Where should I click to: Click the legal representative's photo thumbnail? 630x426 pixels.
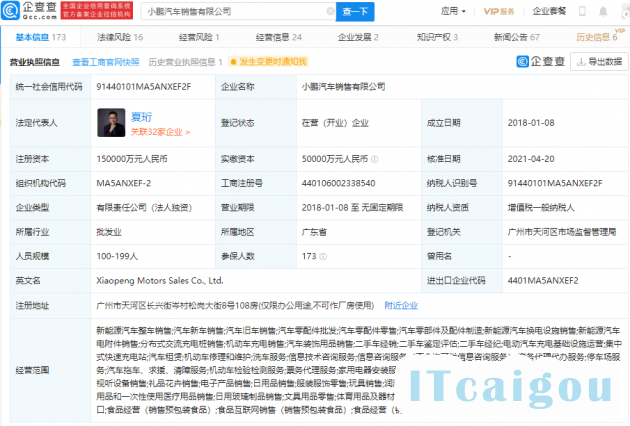coord(111,123)
